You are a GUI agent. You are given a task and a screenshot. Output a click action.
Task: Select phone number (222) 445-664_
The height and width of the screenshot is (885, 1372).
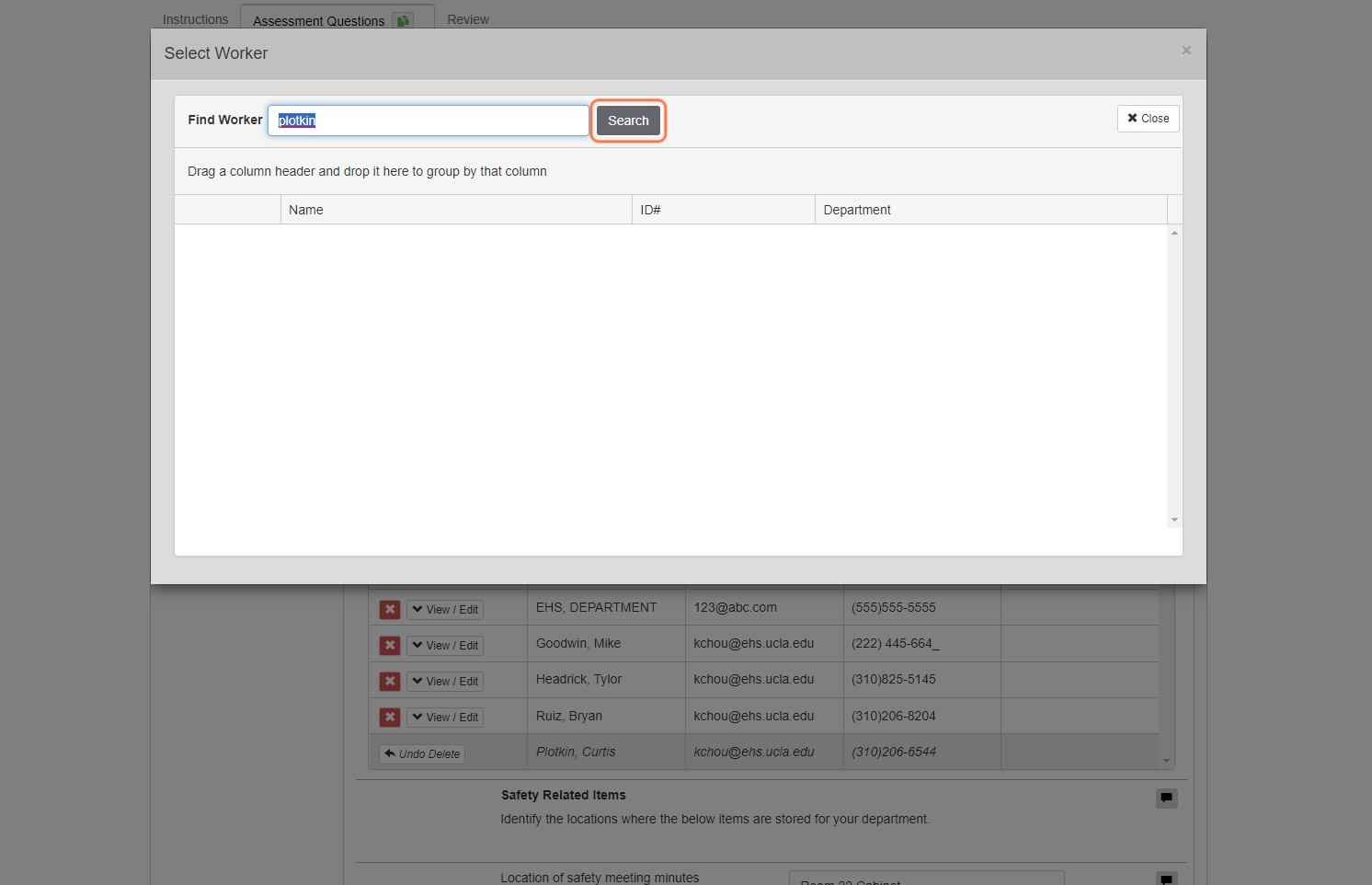tap(895, 643)
